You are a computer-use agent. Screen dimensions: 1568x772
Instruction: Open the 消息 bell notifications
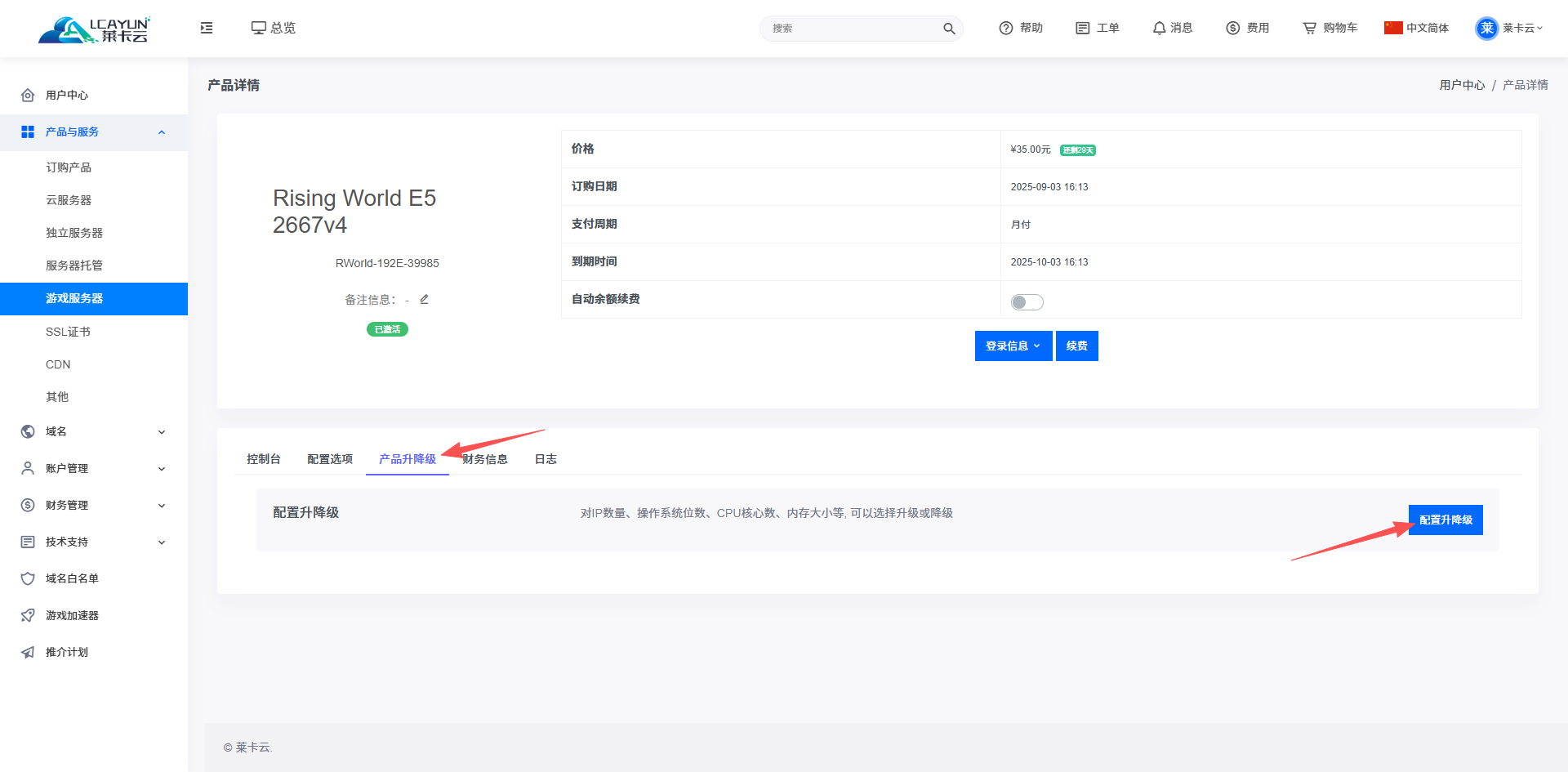(1159, 28)
